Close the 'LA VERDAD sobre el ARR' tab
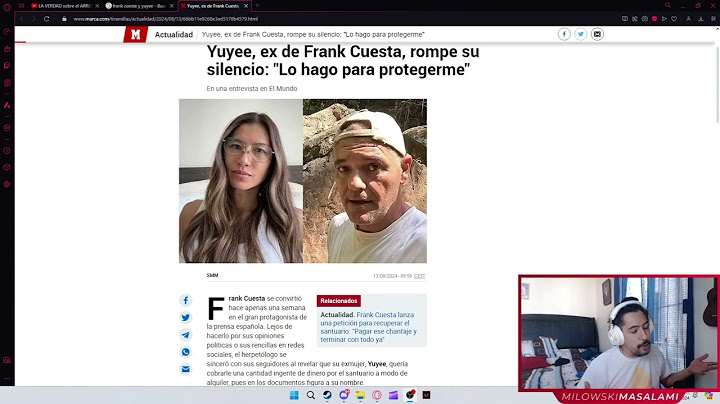The width and height of the screenshot is (720, 404). coord(97,6)
